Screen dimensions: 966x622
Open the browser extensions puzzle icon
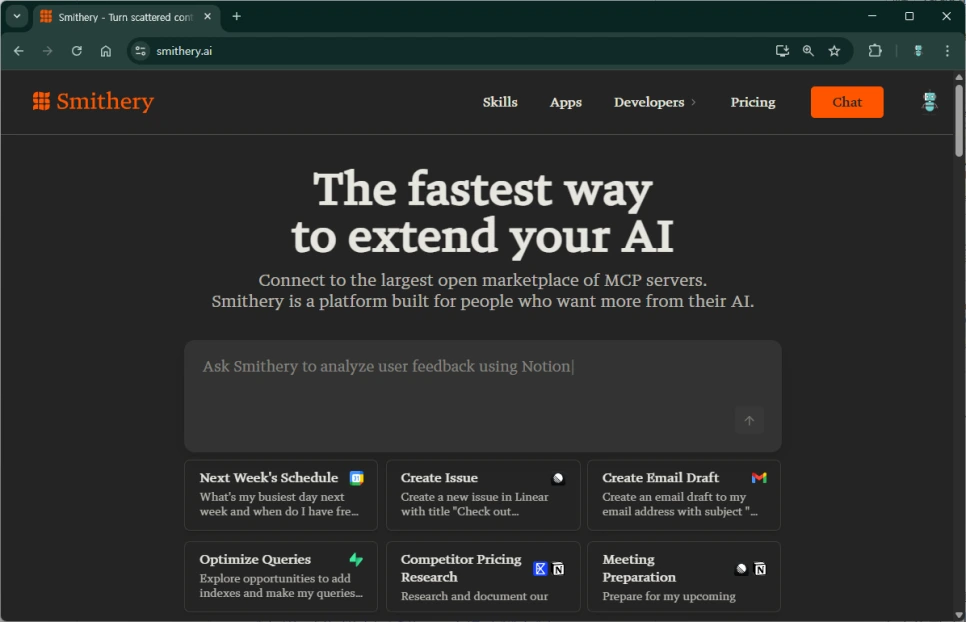pyautogui.click(x=875, y=51)
